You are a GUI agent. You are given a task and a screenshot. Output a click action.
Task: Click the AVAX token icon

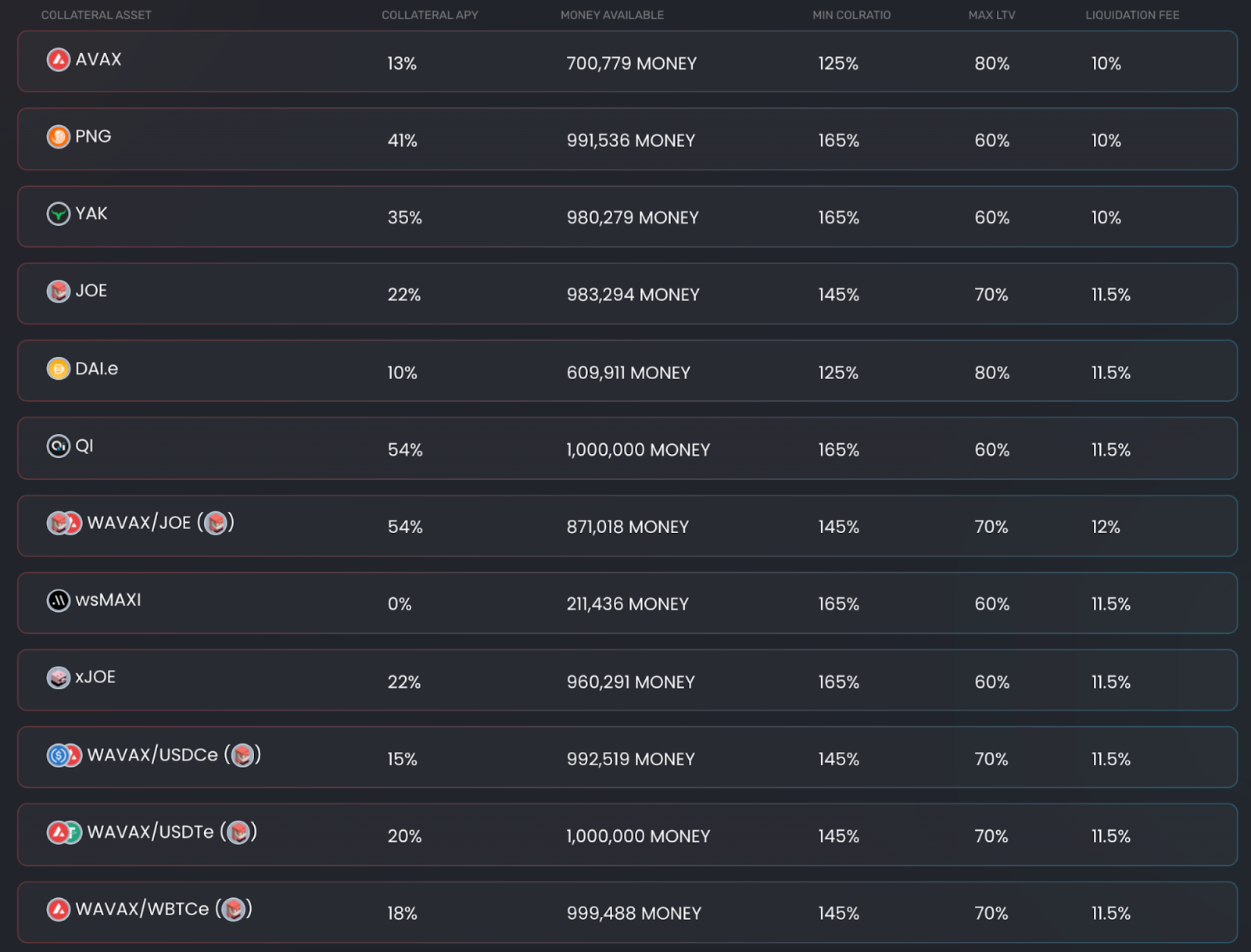point(59,59)
